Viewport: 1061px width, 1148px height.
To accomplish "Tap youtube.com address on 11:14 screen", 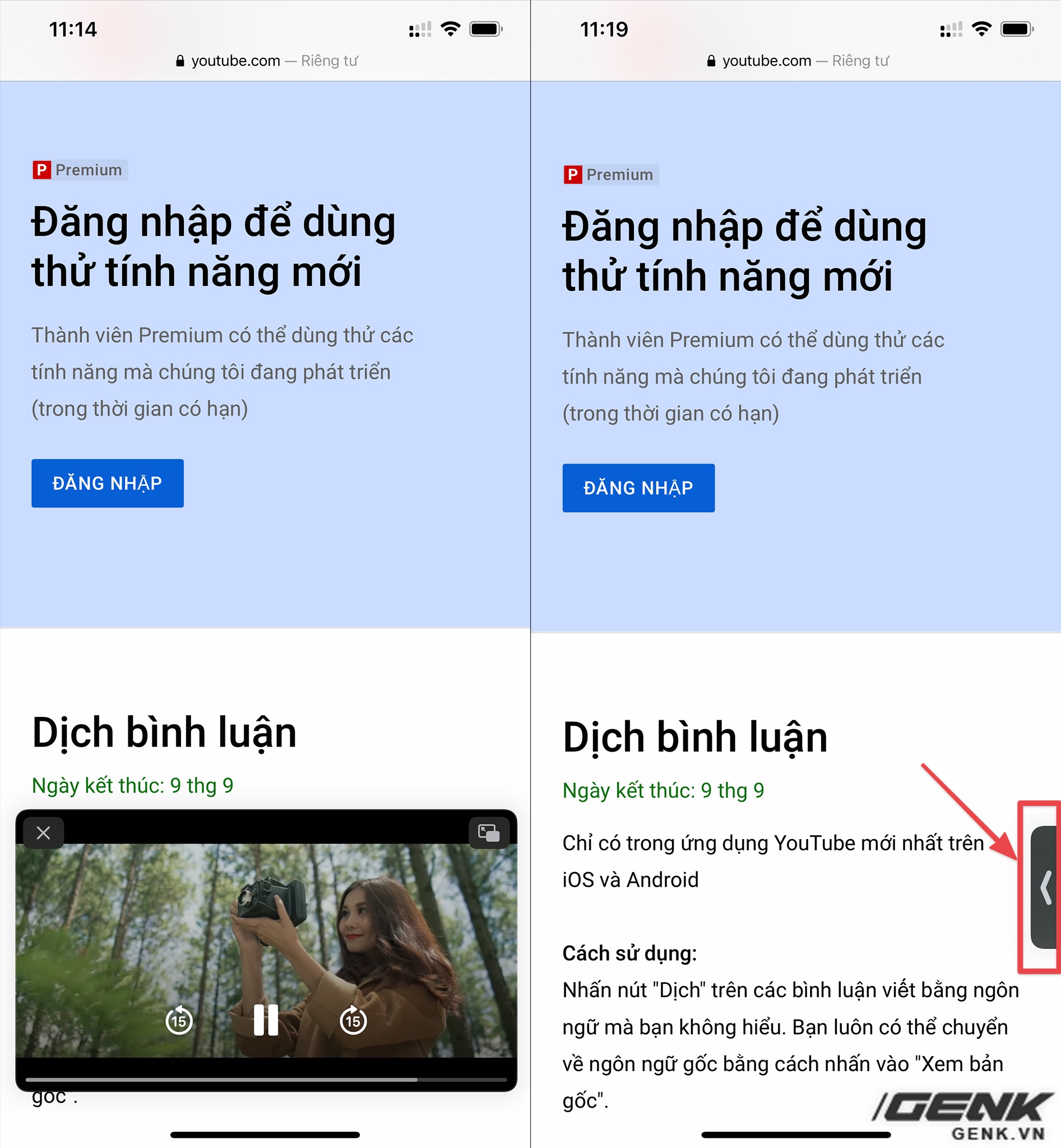I will pyautogui.click(x=235, y=61).
